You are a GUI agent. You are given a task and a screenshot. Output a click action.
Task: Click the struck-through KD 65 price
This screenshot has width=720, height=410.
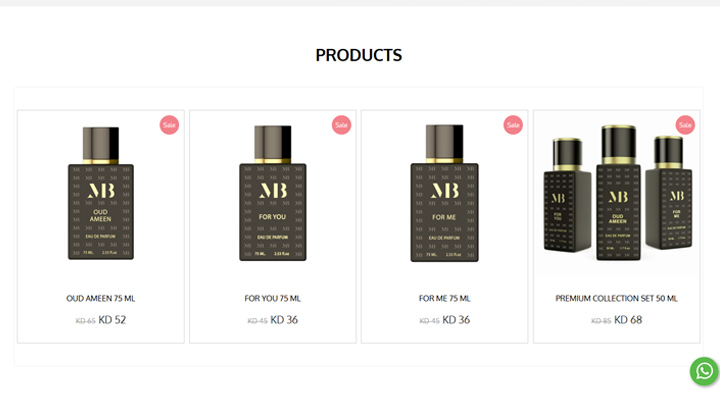click(x=85, y=321)
